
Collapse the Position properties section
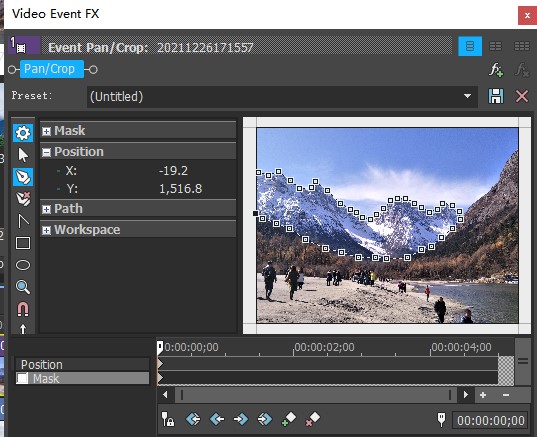coord(46,152)
